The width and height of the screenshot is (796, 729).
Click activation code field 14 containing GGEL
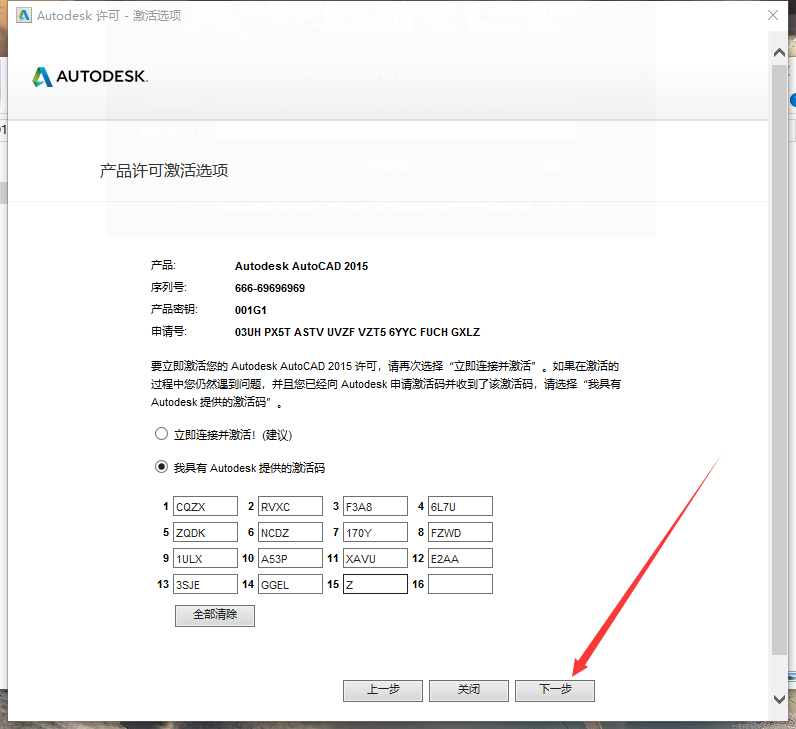[x=290, y=584]
